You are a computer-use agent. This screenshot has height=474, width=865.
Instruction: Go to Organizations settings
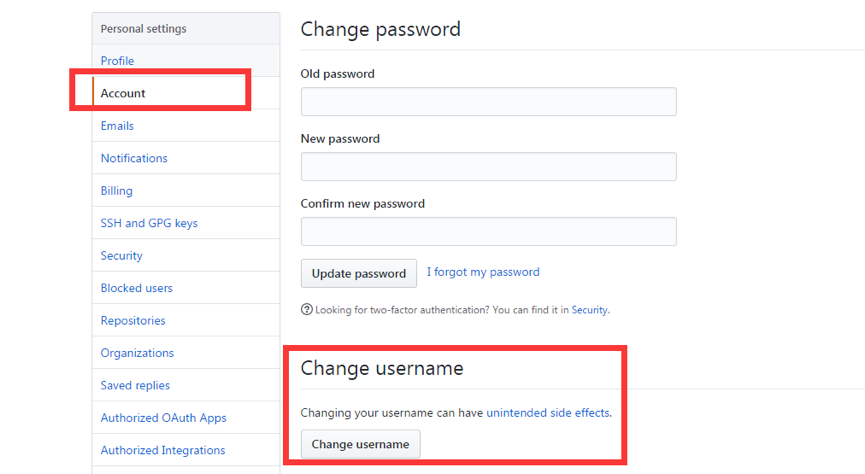tap(137, 353)
